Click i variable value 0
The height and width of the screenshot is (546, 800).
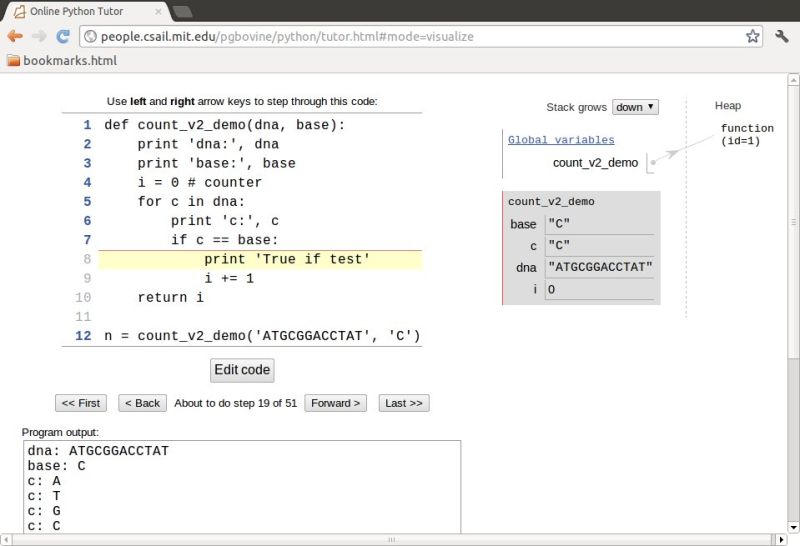pyautogui.click(x=551, y=289)
